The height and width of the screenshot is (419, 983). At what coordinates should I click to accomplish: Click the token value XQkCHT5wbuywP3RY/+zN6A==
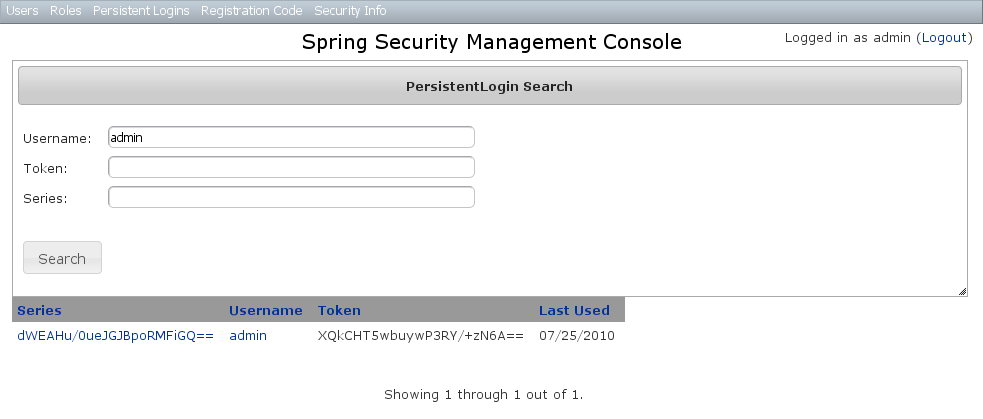pos(420,336)
